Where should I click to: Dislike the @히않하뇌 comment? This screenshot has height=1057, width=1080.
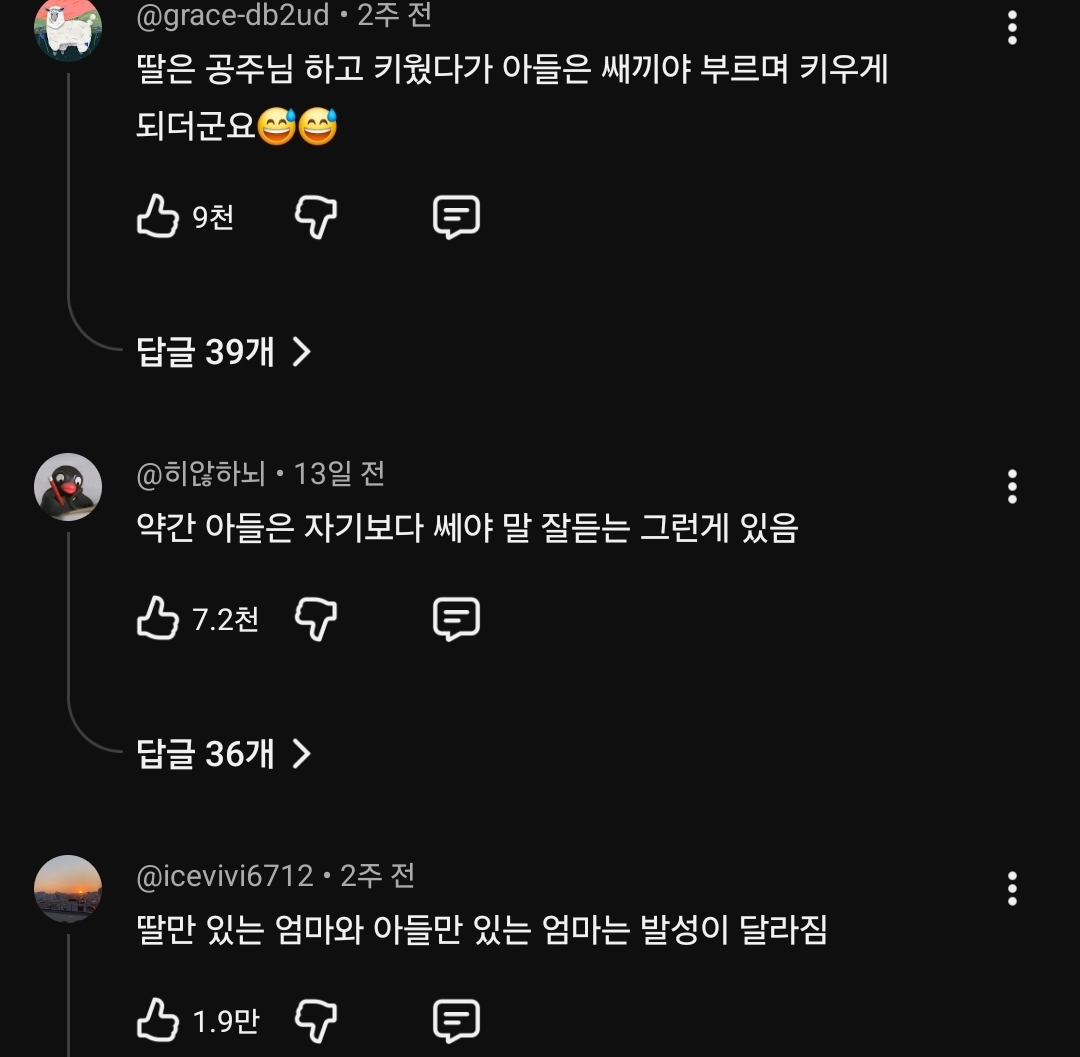(x=316, y=620)
